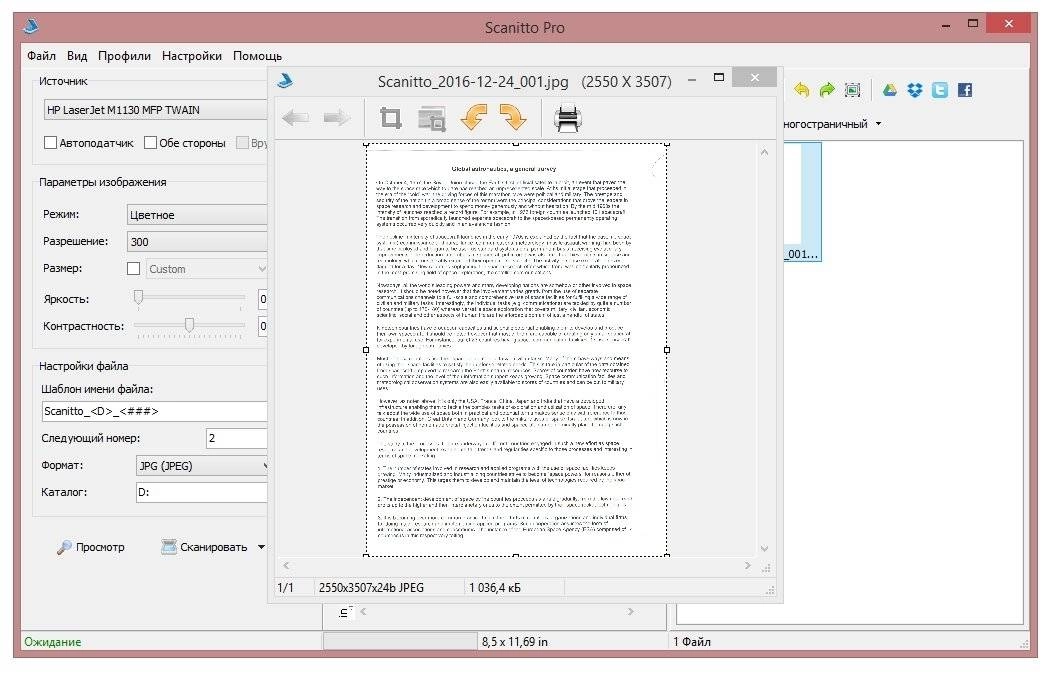Image resolution: width=1055 pixels, height=677 pixels.
Task: Click the magnifier Preview icon
Action: point(64,547)
